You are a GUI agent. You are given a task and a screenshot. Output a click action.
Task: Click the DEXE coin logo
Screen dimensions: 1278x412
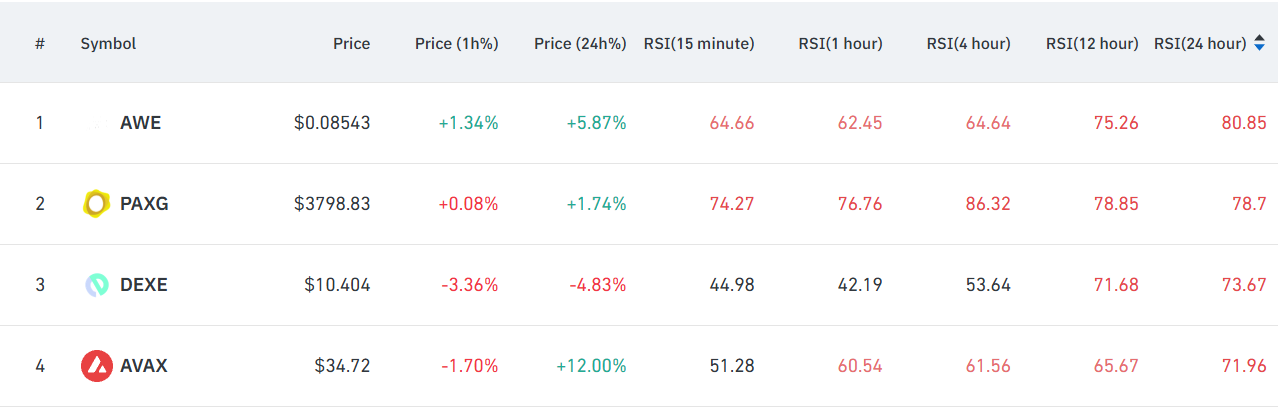click(96, 285)
